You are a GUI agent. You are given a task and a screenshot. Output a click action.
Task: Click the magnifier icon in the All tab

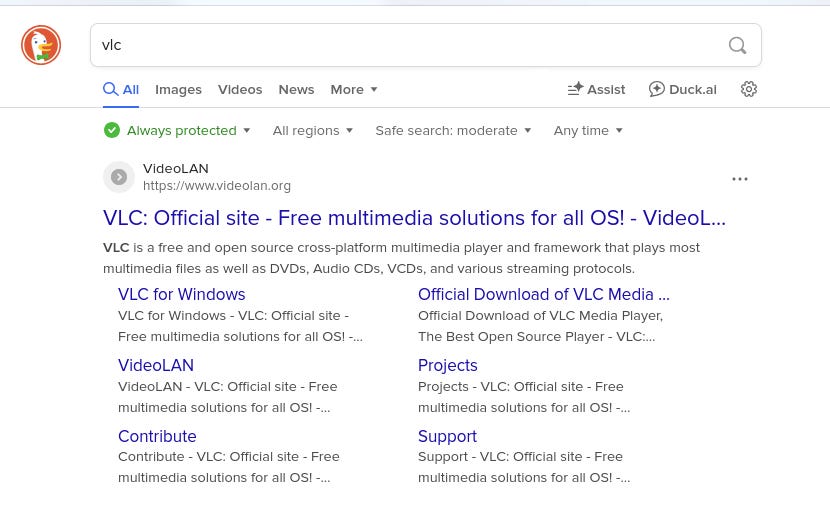coord(110,89)
